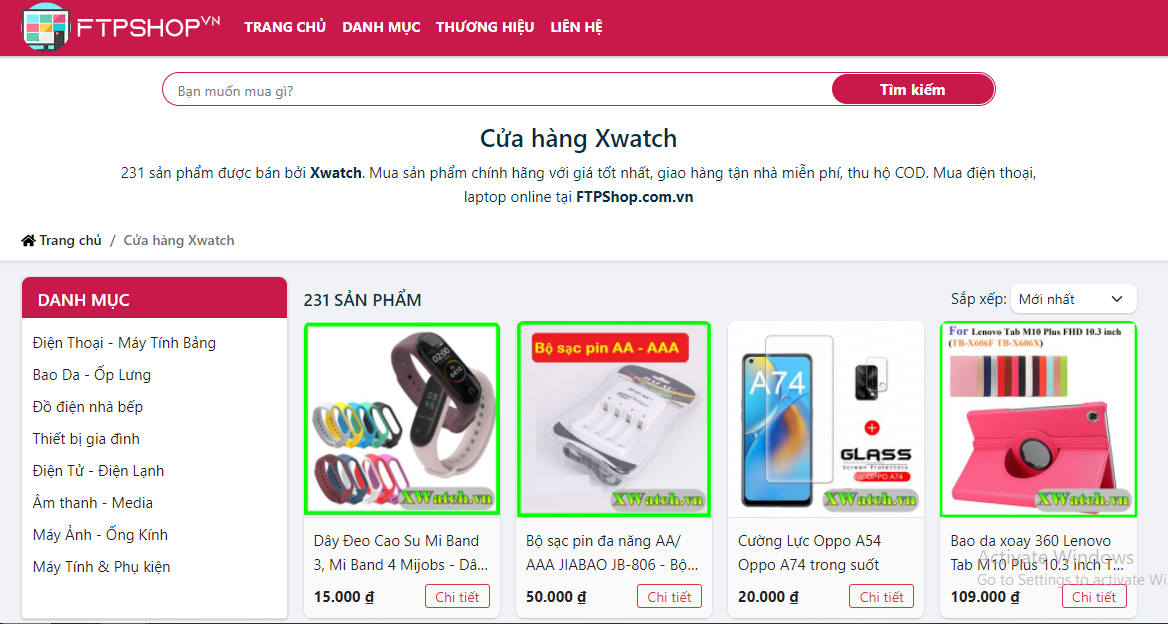
Task: Open the TRANG CHỦ menu item
Action: pyautogui.click(x=285, y=28)
